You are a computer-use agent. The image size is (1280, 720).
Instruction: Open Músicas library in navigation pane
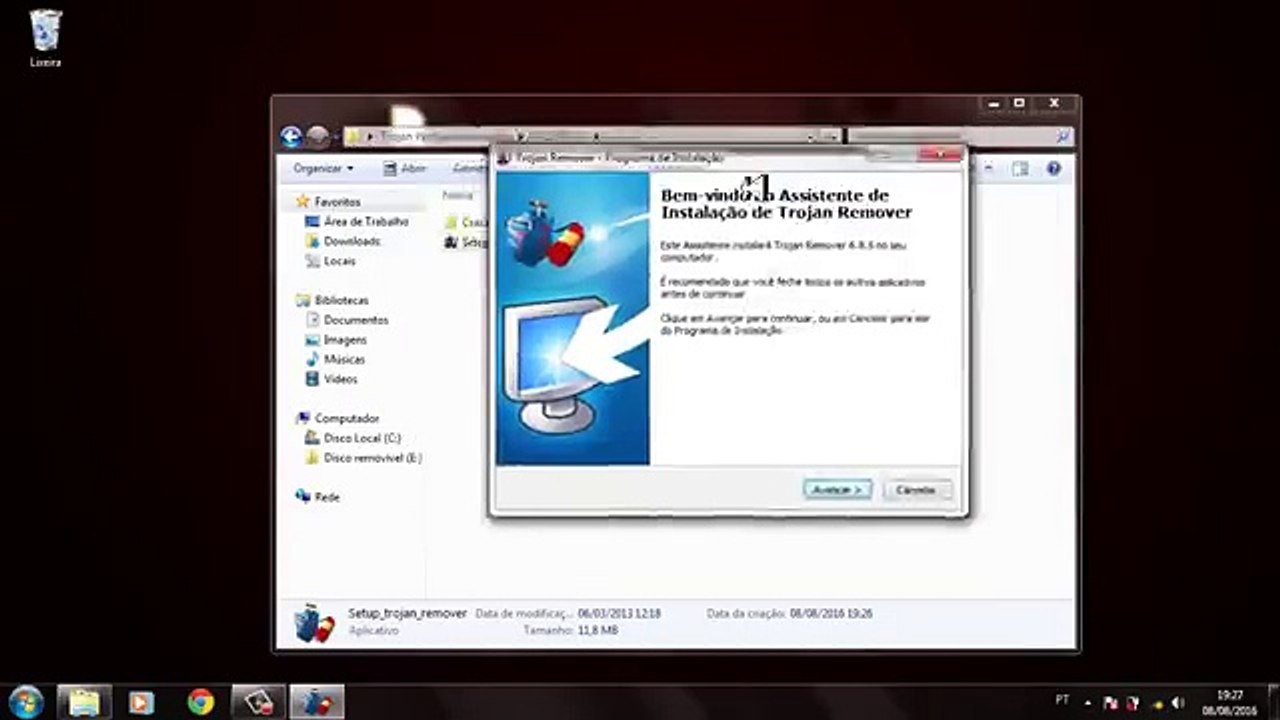pyautogui.click(x=344, y=359)
